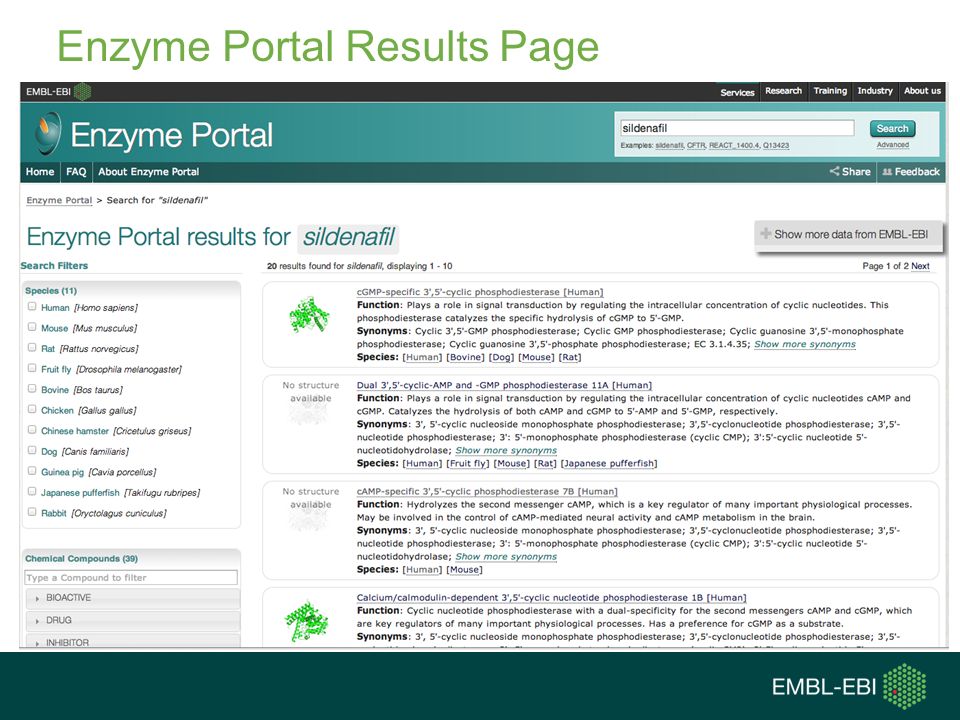Click the Q13423 example link

pyautogui.click(x=776, y=146)
